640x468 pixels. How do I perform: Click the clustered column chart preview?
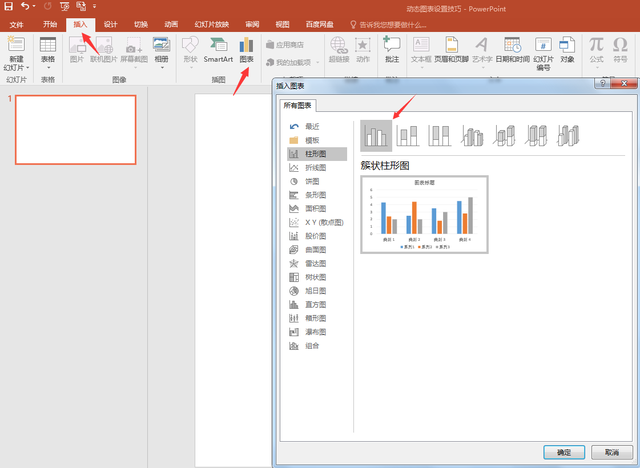(x=424, y=215)
